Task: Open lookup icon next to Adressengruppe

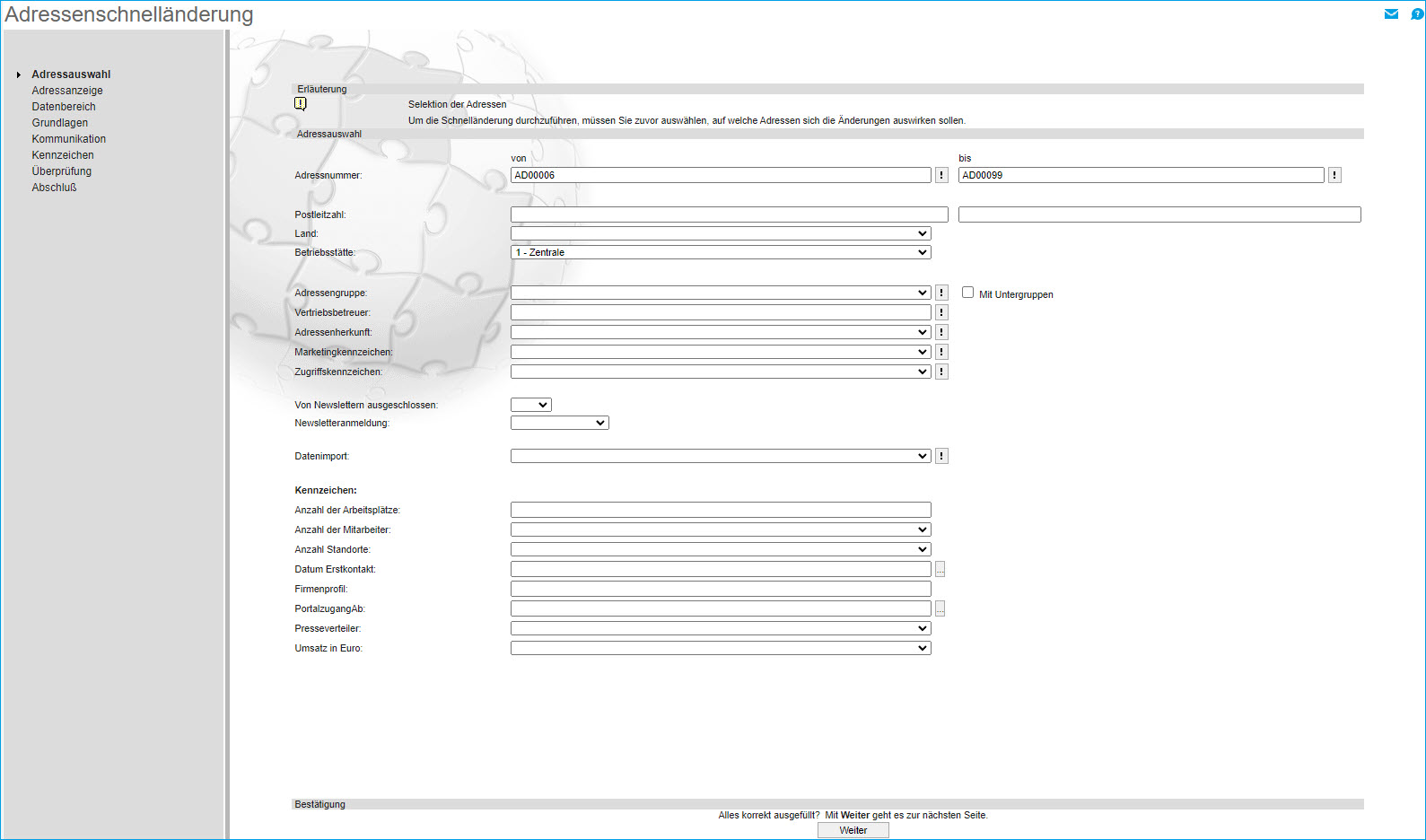Action: point(941,293)
